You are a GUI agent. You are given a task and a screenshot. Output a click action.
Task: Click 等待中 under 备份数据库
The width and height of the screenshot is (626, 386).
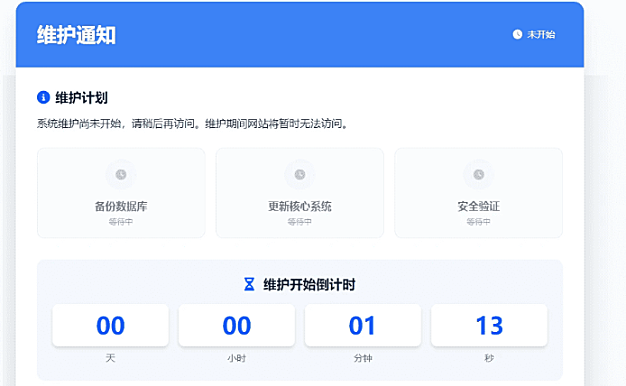click(121, 222)
